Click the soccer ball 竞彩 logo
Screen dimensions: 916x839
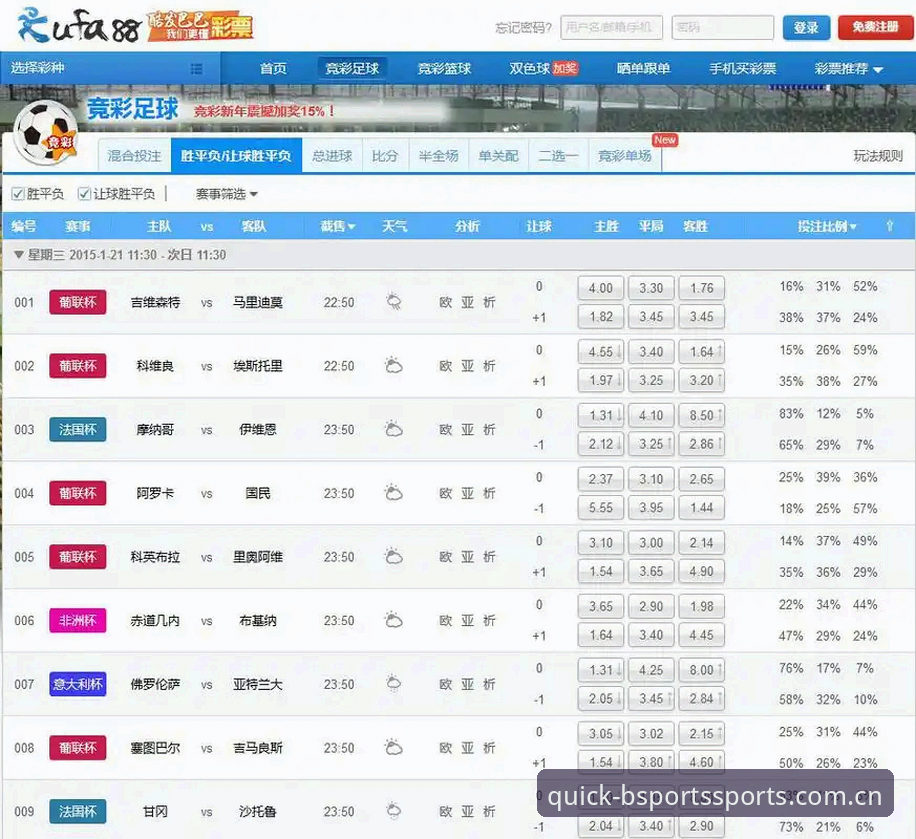(x=45, y=133)
